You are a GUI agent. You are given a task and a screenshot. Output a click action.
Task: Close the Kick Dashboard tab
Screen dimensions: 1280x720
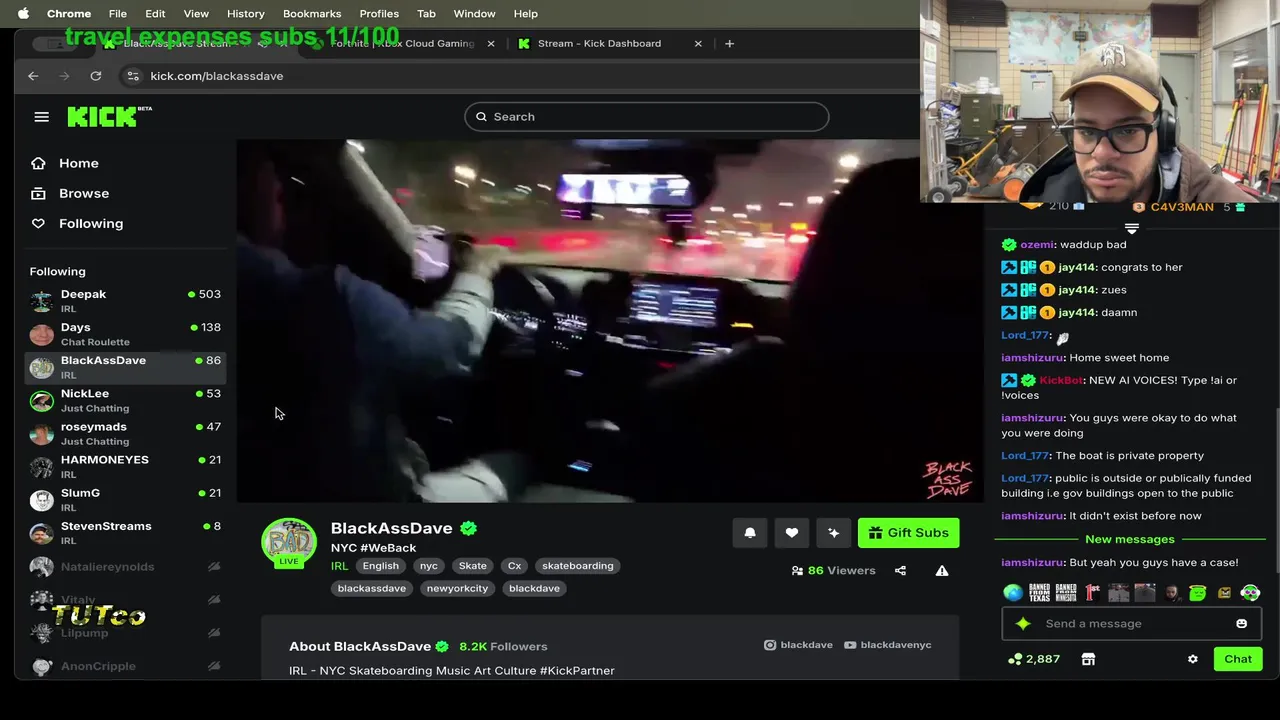click(698, 44)
